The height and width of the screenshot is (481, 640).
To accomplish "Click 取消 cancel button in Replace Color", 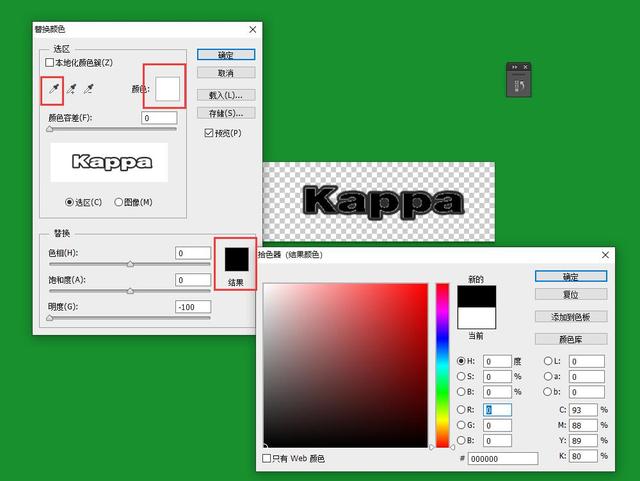I will [226, 73].
